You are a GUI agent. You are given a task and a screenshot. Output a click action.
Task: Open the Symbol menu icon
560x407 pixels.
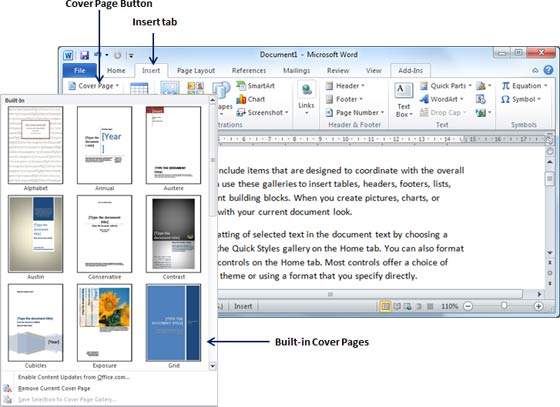(x=505, y=99)
